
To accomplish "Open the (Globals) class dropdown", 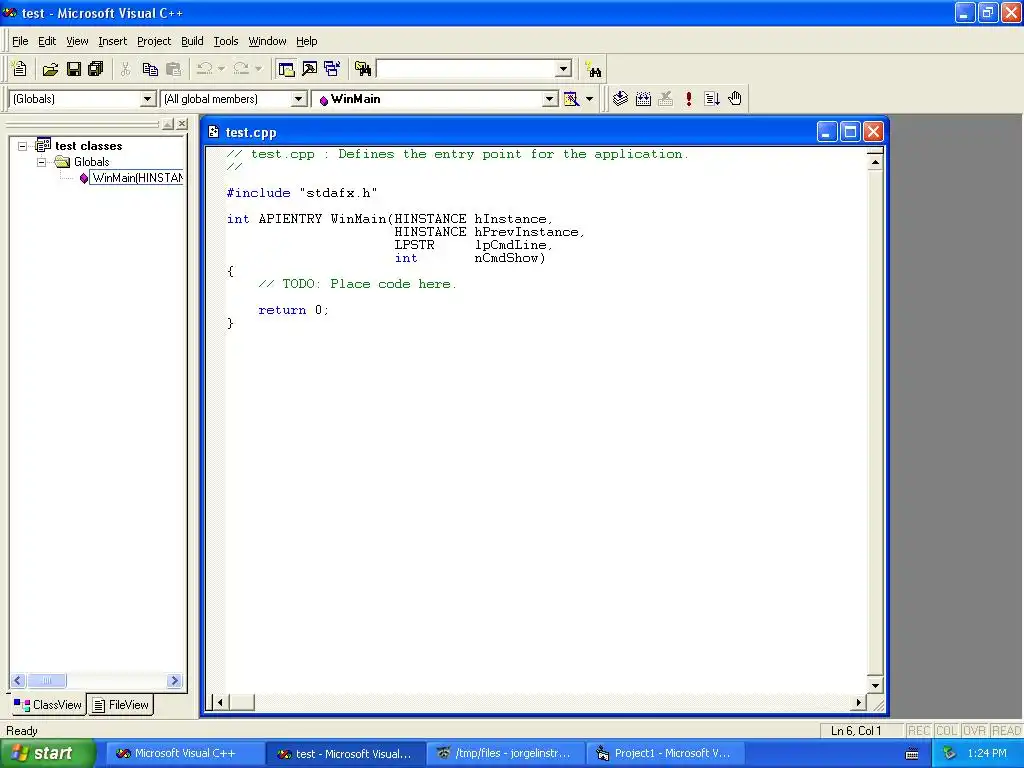I will click(x=148, y=99).
